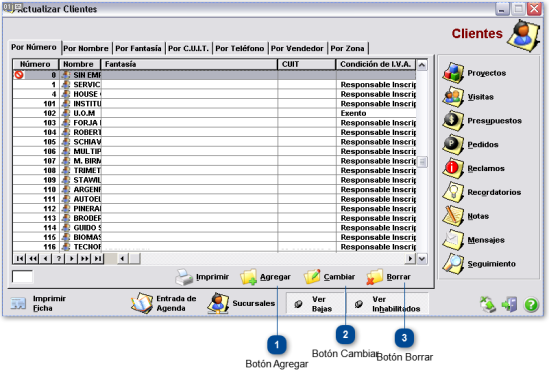This screenshot has height=383, width=549.
Task: Open the Reclamos red alert icon
Action: (453, 168)
